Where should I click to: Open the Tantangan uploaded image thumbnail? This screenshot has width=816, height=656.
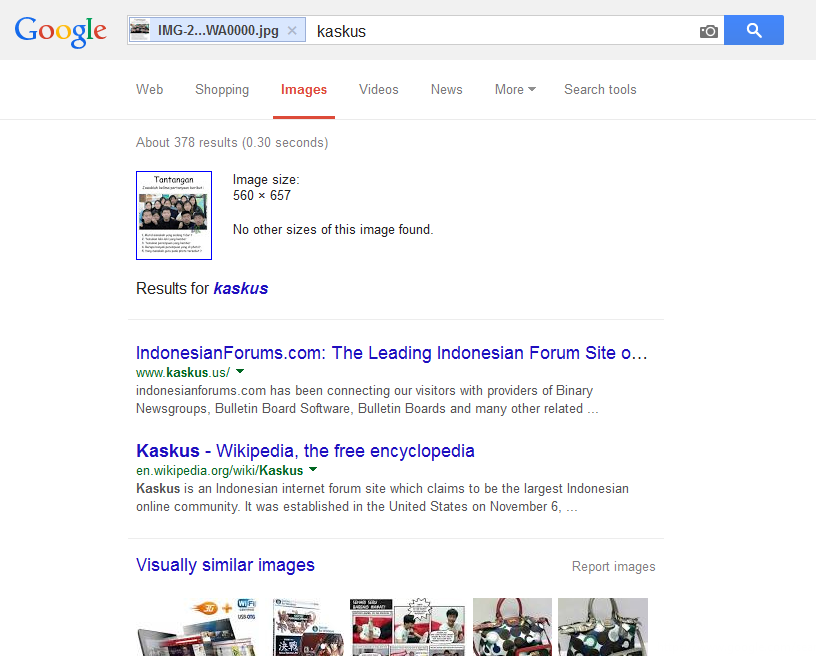pos(174,215)
